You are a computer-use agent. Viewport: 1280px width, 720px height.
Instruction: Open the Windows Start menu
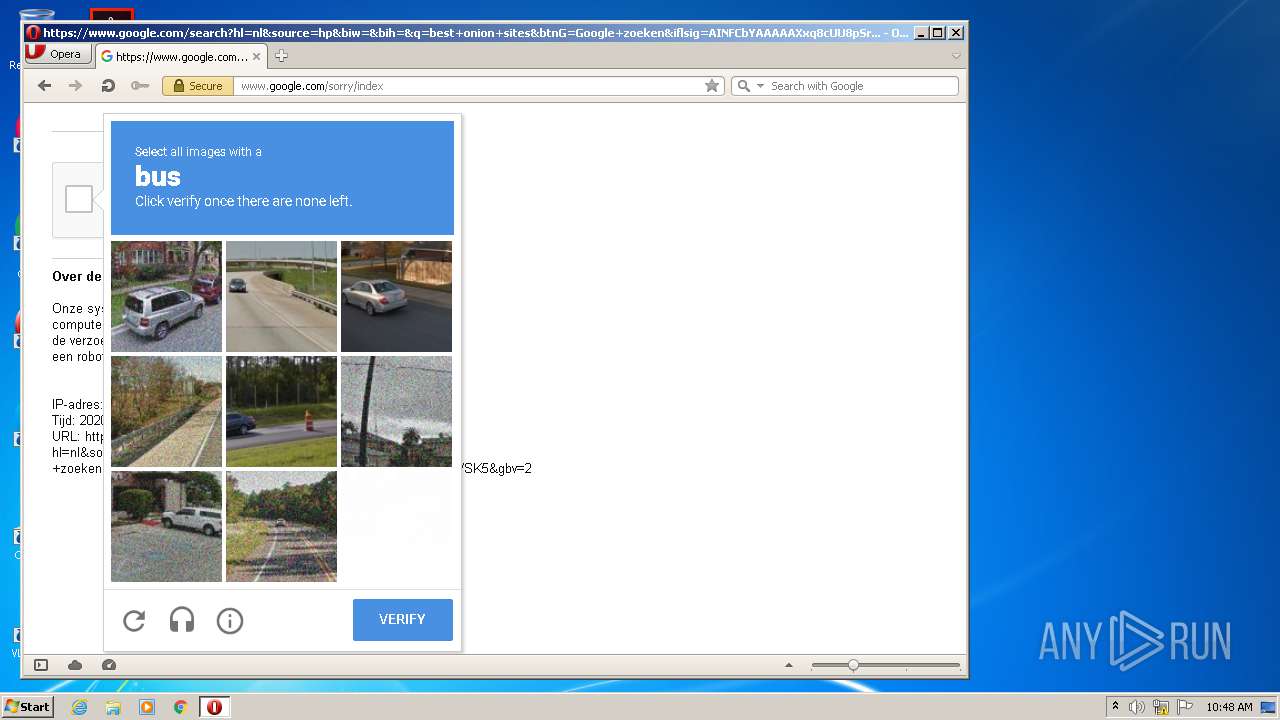click(x=27, y=707)
